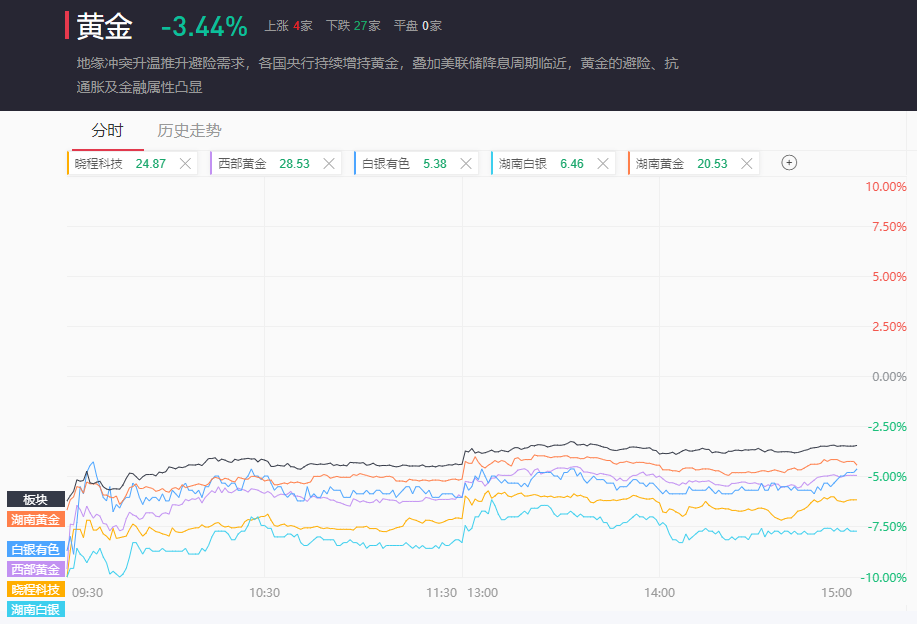
Task: Click the 晓程科技 yellow legend label
Action: 36,589
